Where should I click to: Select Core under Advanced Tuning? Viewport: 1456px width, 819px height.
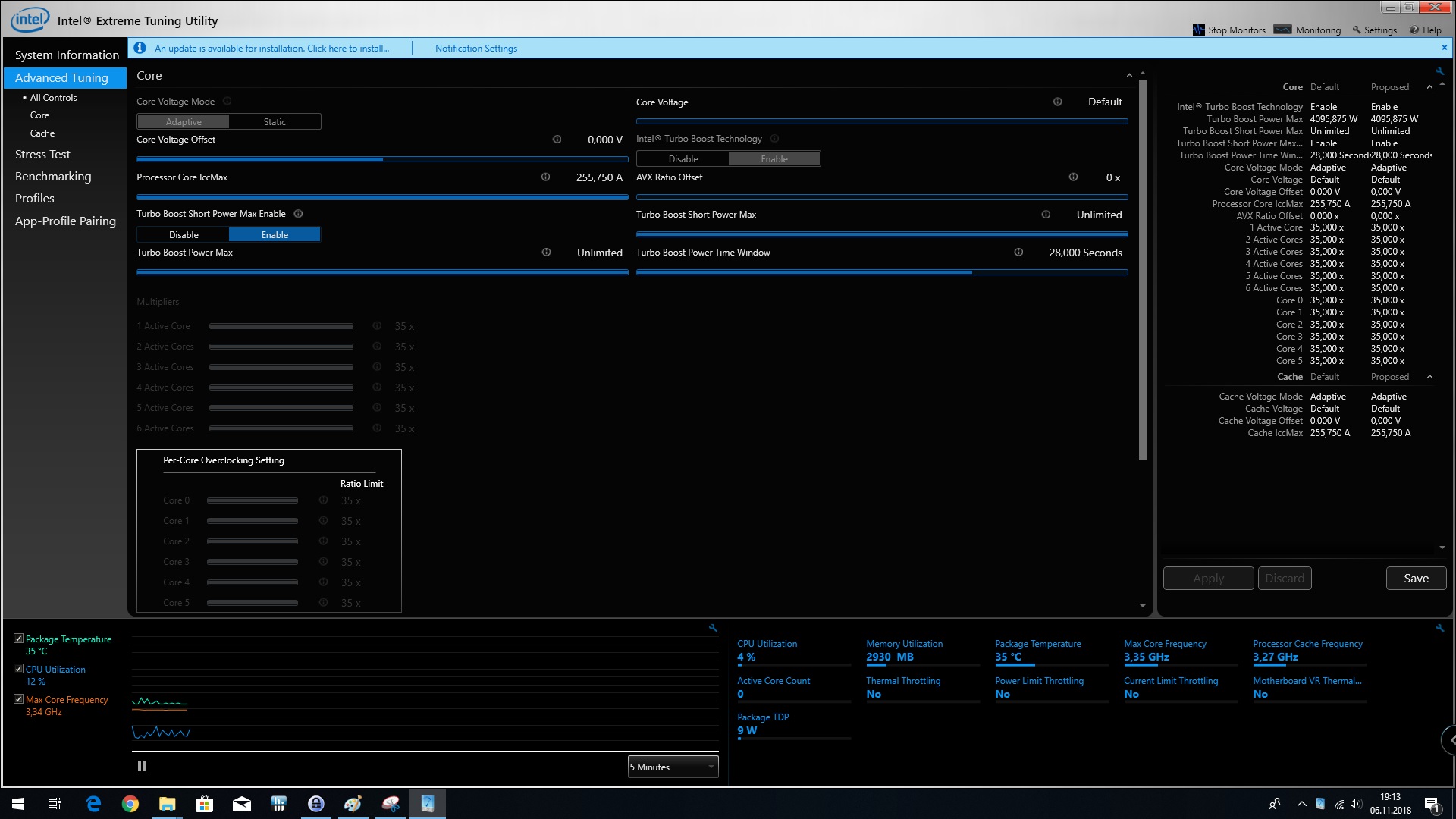39,115
